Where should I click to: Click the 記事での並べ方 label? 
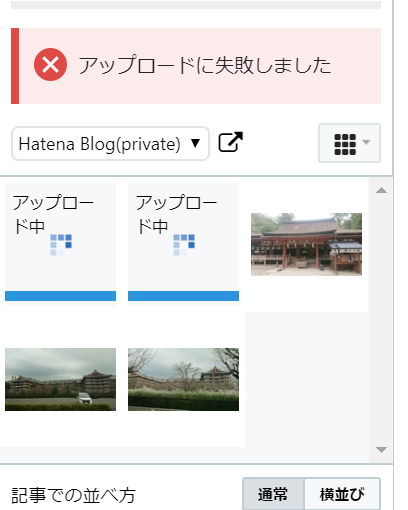coord(73,495)
